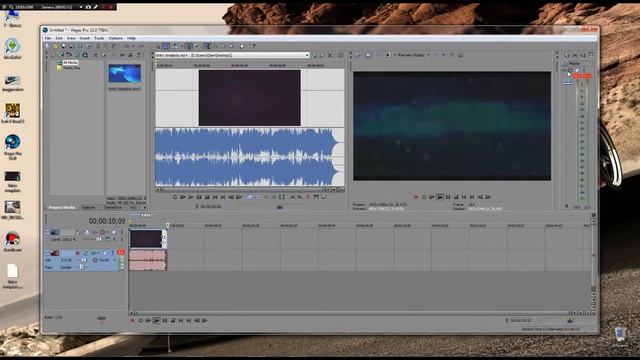
Task: Open the Insert menu
Action: coord(84,38)
